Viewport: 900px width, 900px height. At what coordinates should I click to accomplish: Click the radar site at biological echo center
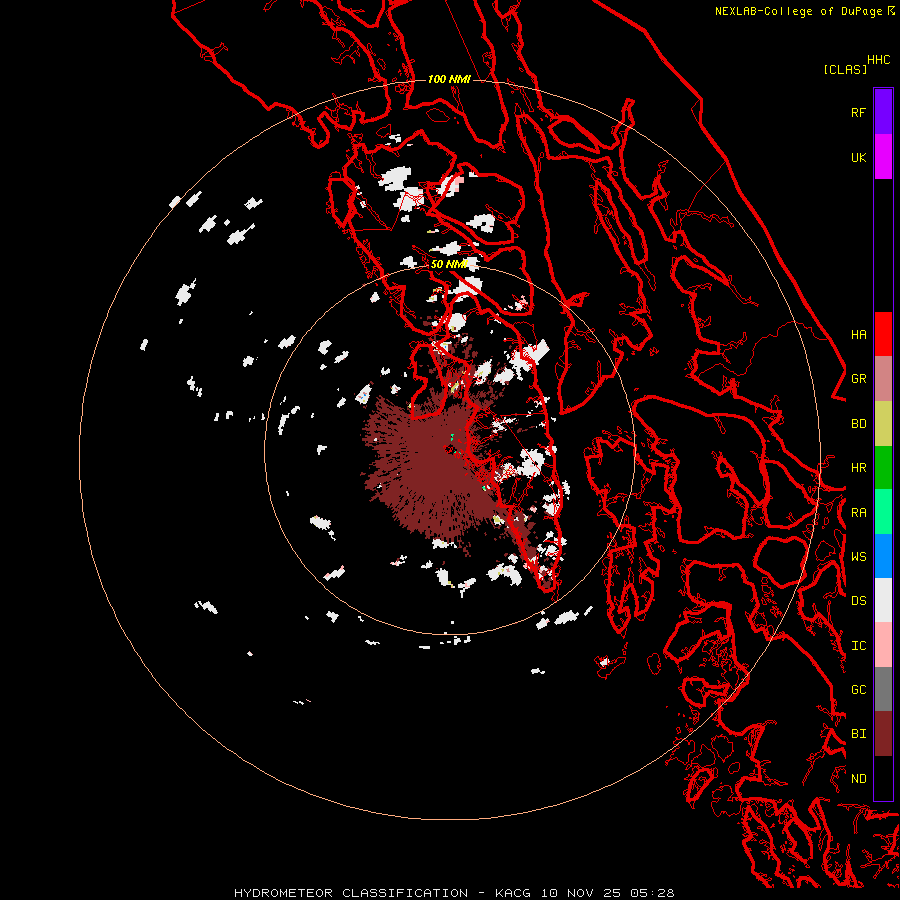coord(449,449)
